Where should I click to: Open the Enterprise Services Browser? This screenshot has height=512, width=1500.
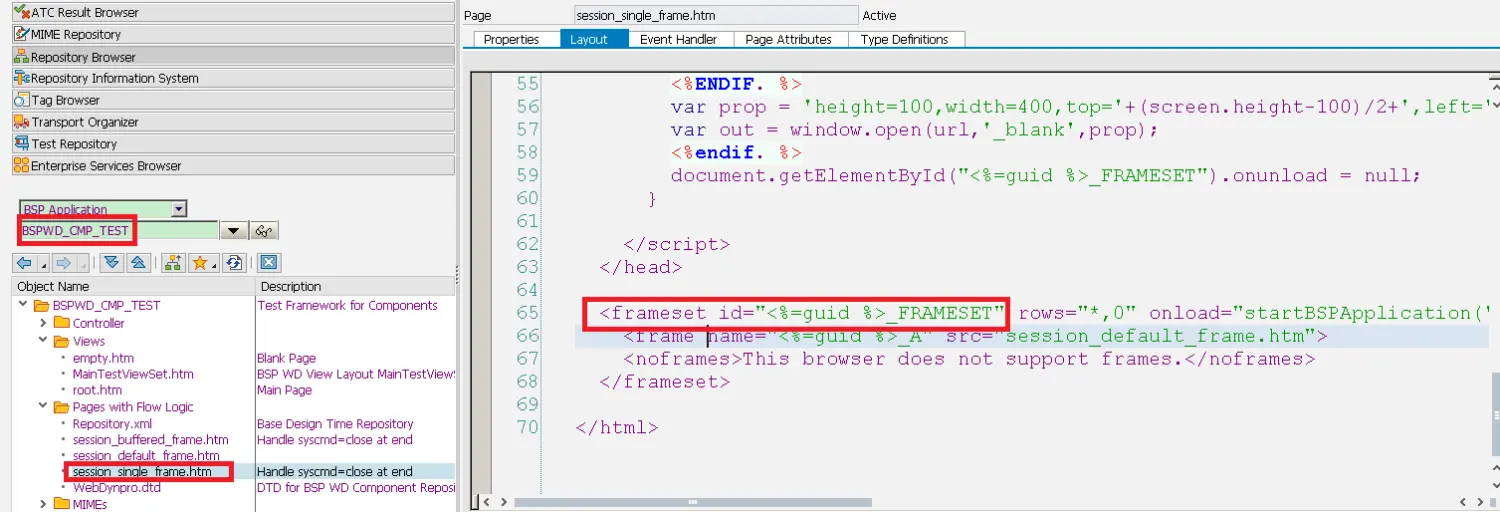(233, 166)
